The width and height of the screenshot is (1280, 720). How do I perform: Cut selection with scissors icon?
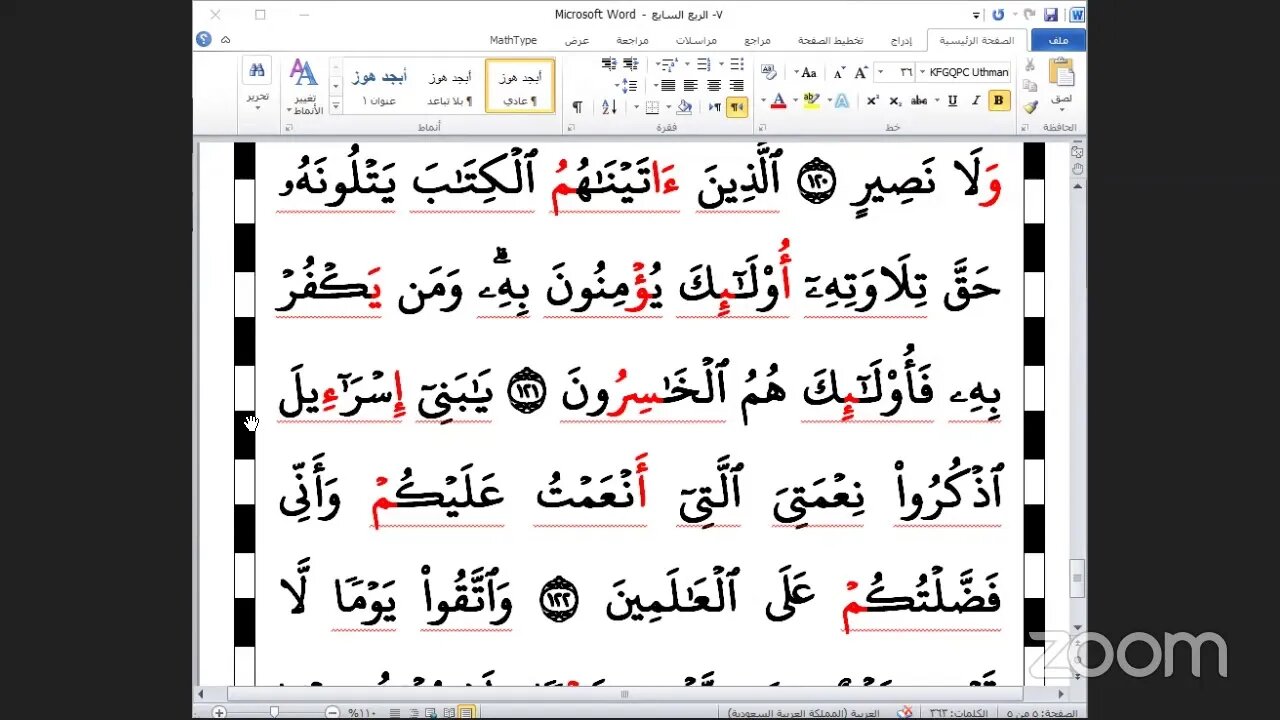pos(1029,64)
